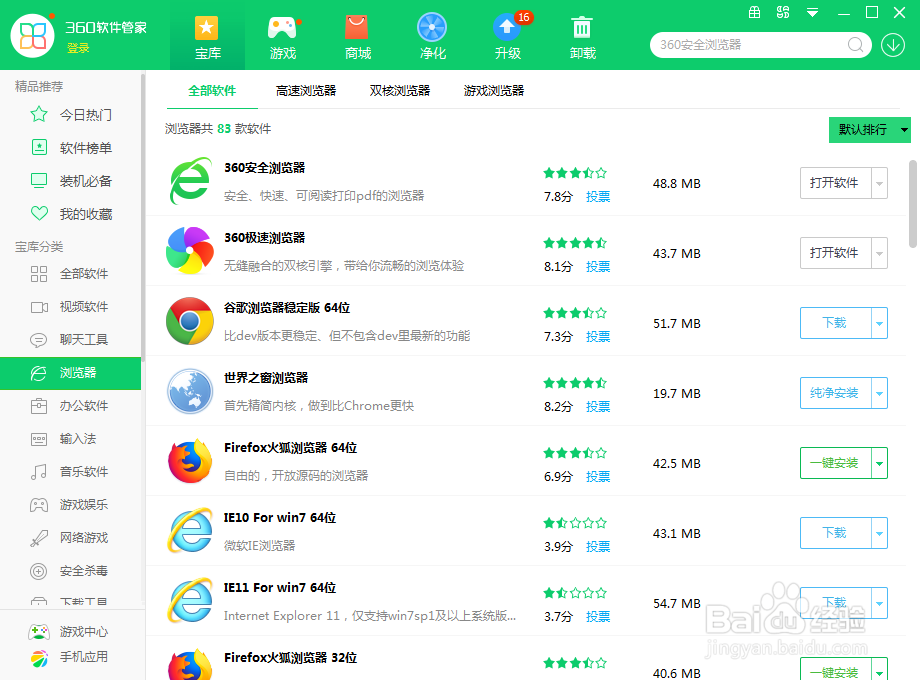Viewport: 920px width, 680px height.
Task: Select 游戏娱乐 category
Action: (x=70, y=505)
